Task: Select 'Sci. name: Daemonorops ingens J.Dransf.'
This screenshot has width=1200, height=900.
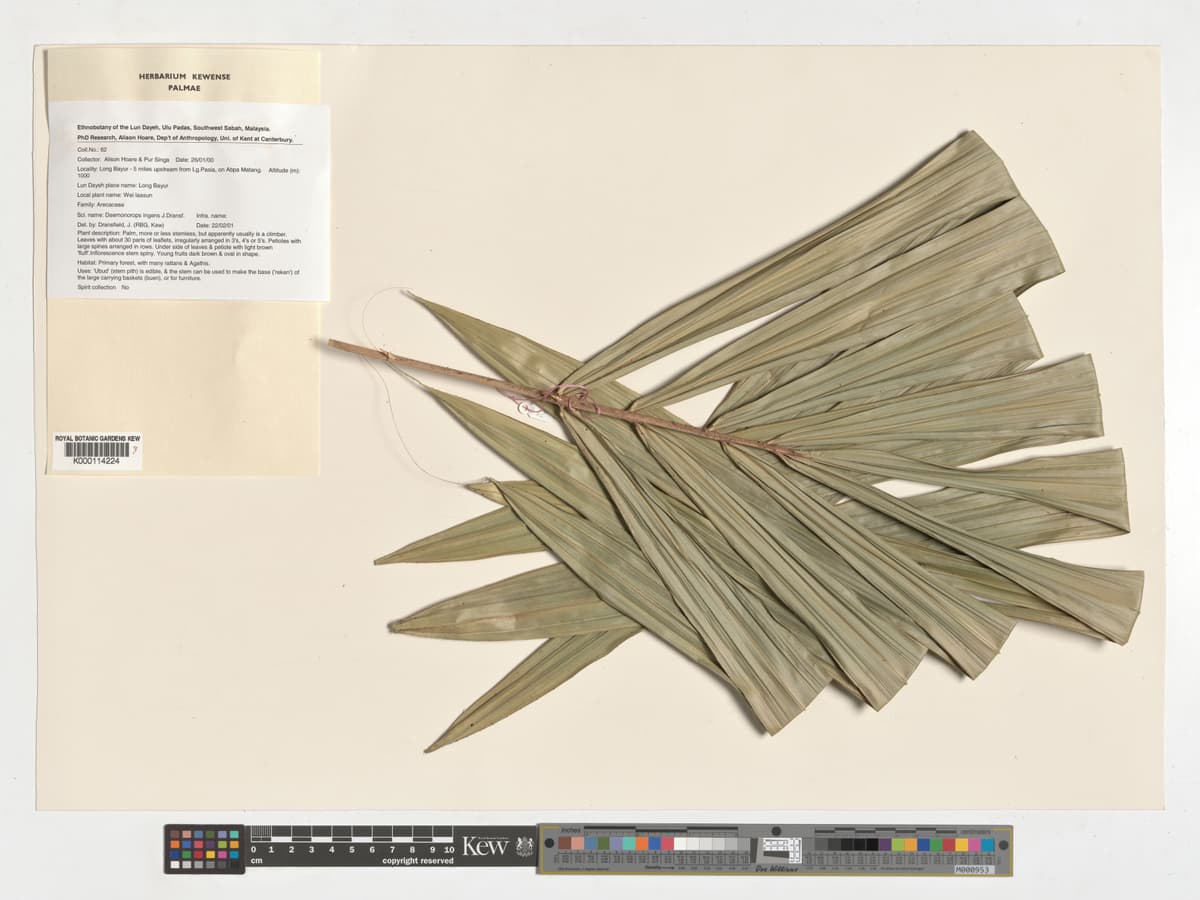Action: coord(130,215)
